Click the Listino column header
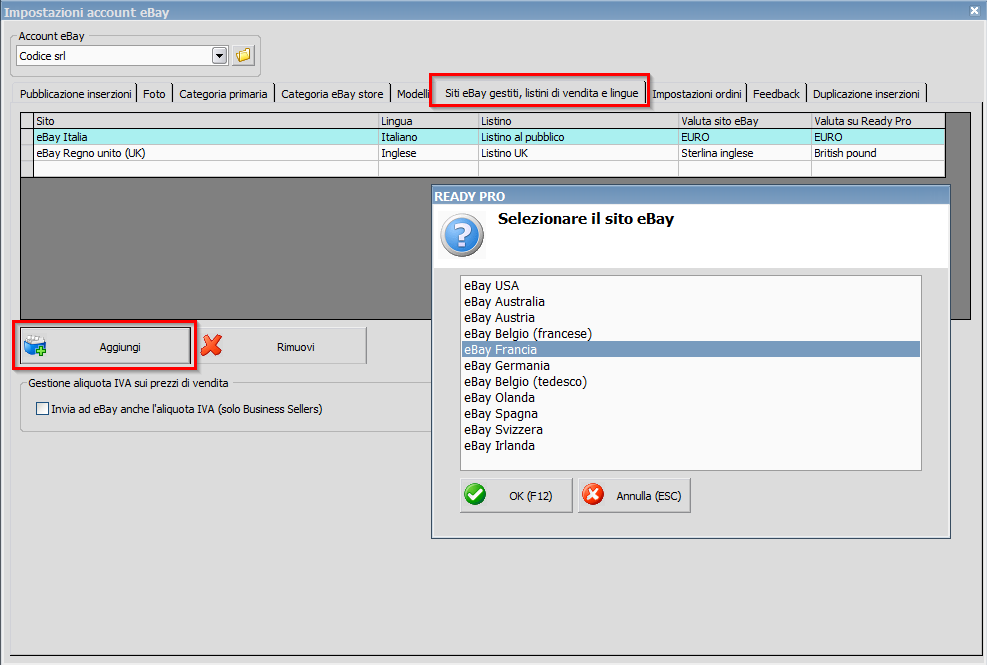987x665 pixels. pos(578,121)
